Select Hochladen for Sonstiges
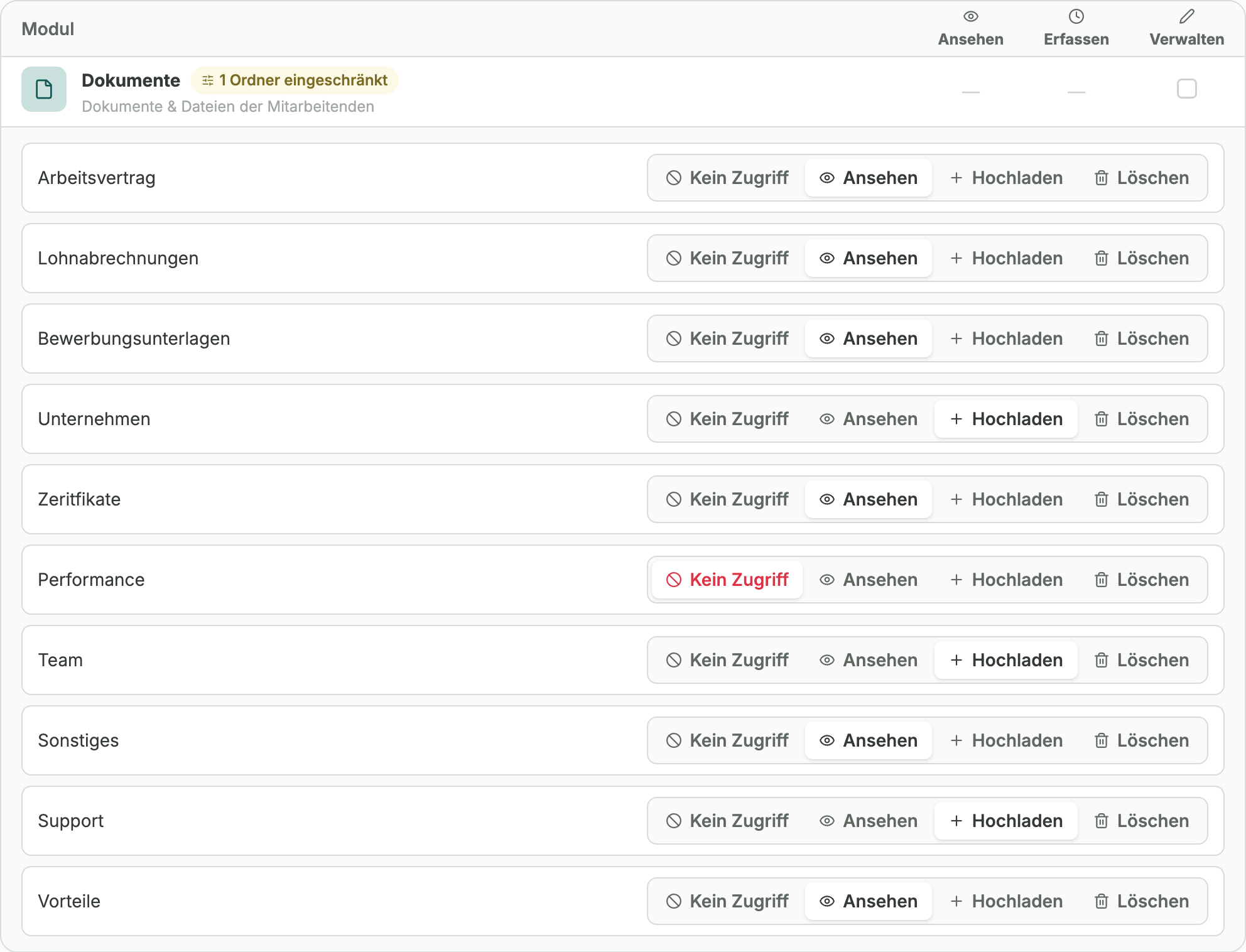 (x=1006, y=740)
